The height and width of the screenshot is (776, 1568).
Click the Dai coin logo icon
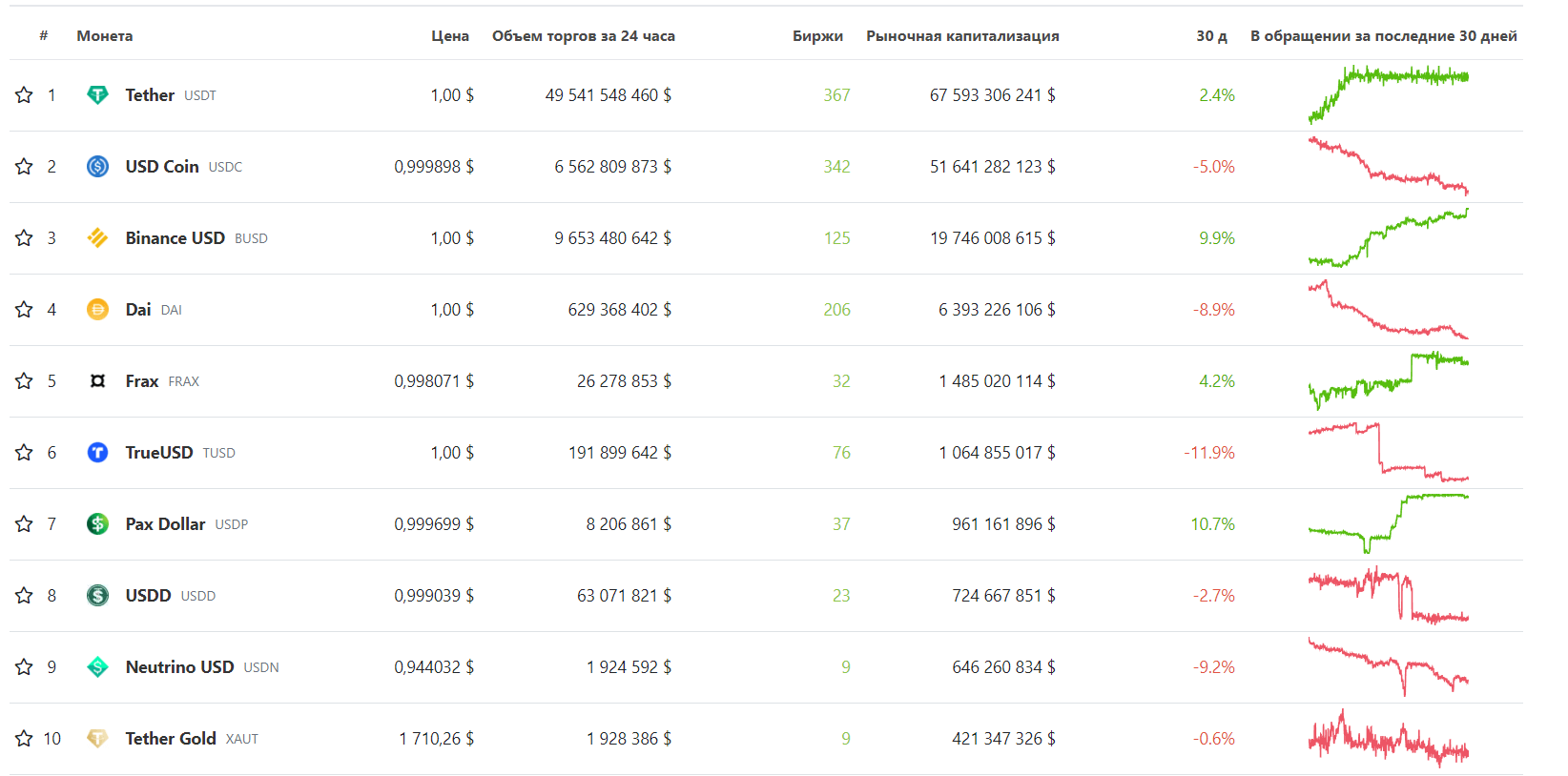pos(97,310)
